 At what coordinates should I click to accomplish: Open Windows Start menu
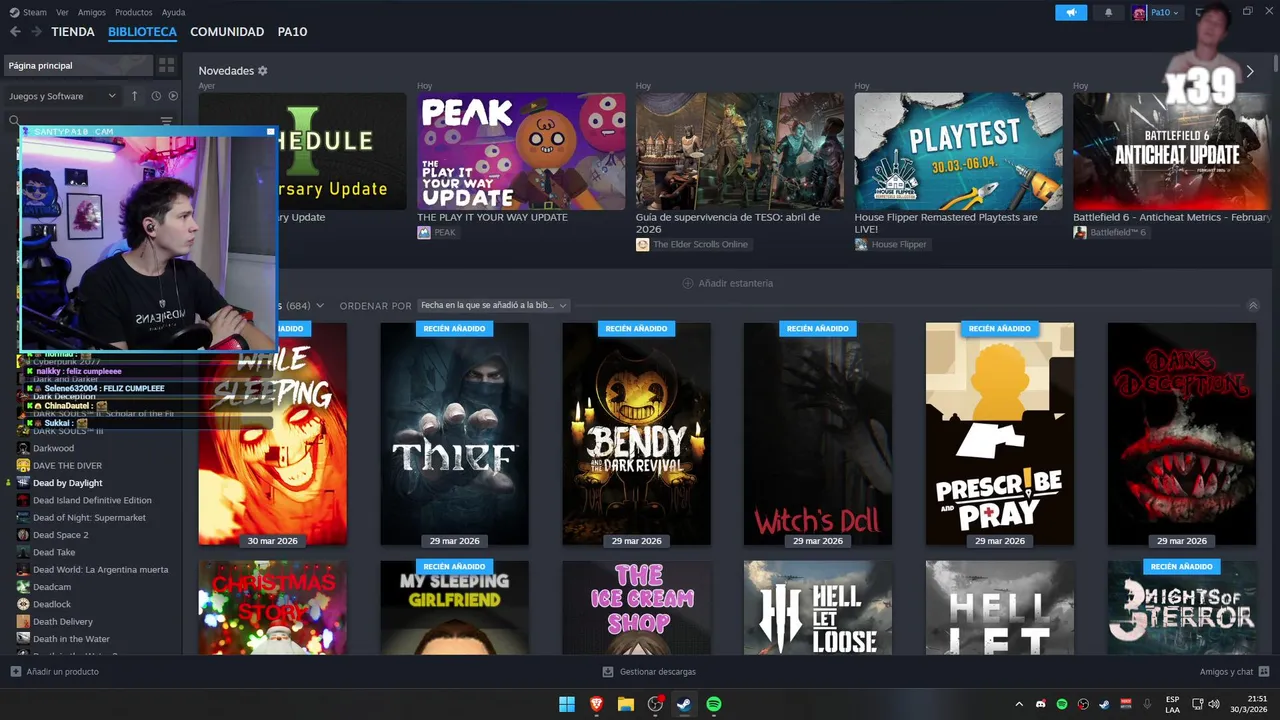tap(567, 704)
